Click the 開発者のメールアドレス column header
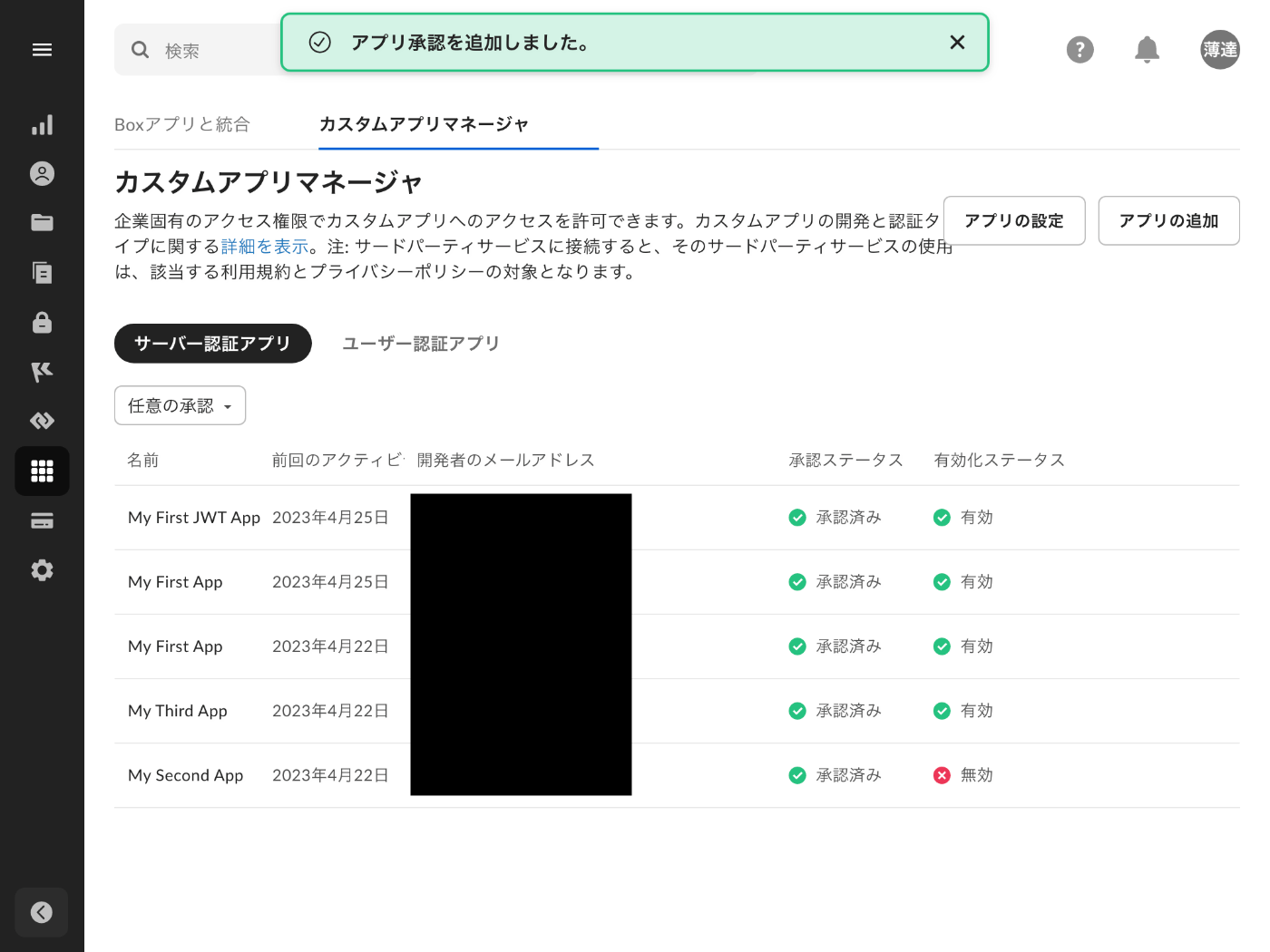 point(506,461)
